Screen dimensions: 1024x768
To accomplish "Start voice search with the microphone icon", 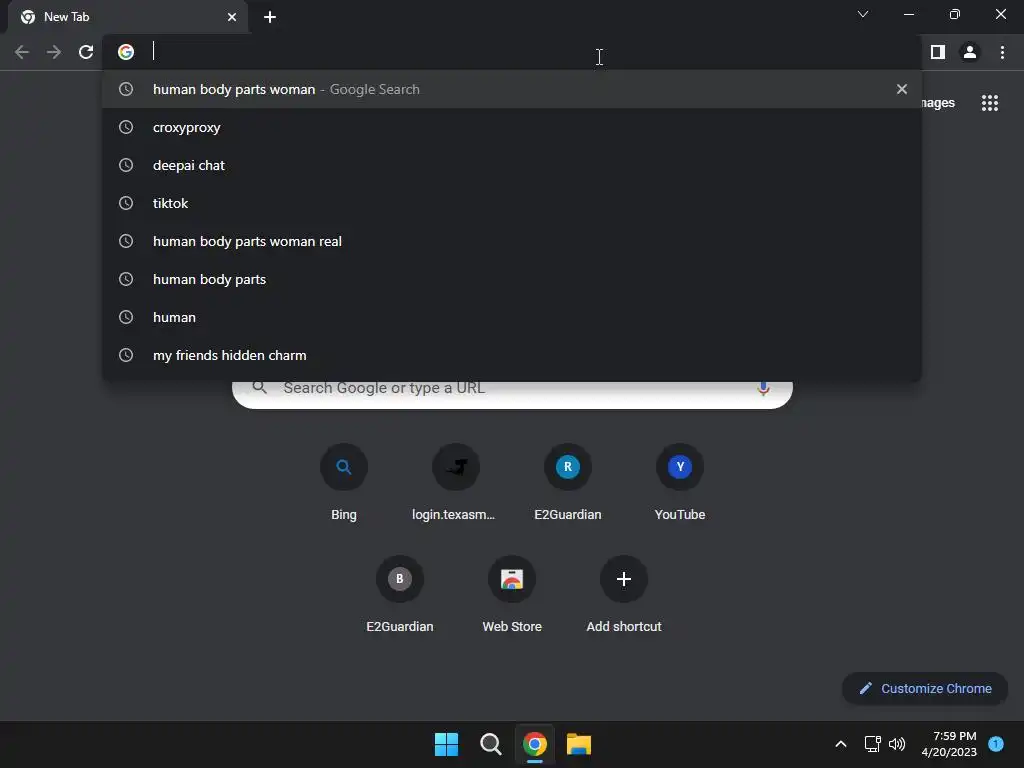I will (x=763, y=388).
